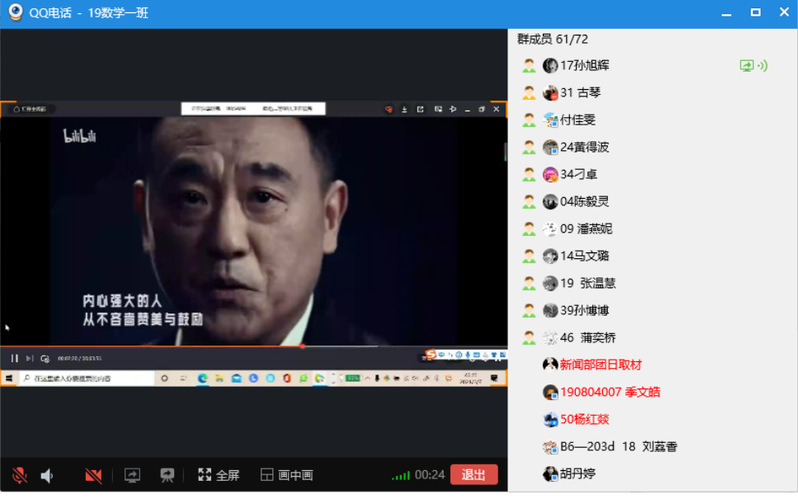
Task: Maximize the QQ电话 call window
Action: (756, 12)
